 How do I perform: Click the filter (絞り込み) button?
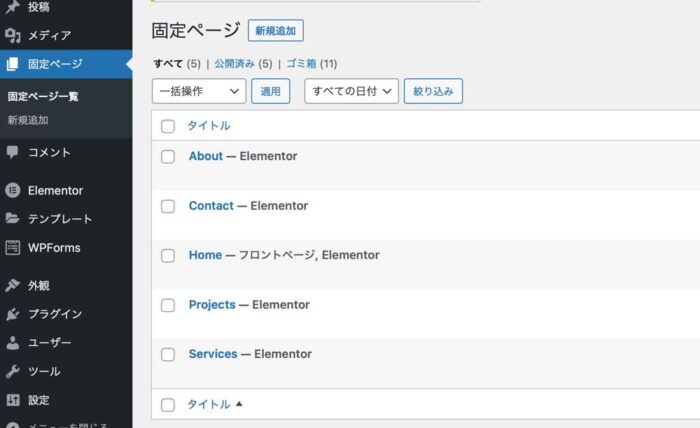click(x=433, y=91)
